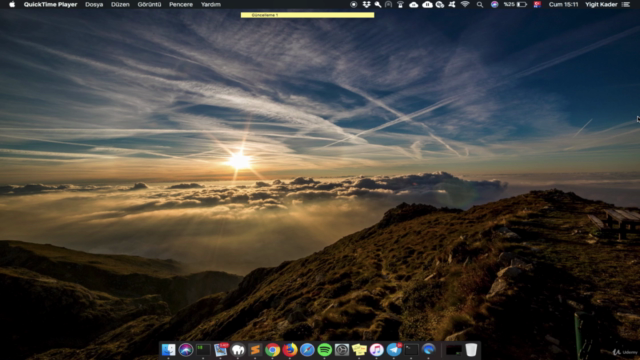Open Finder from the dock
This screenshot has height=360, width=640.
coord(168,350)
